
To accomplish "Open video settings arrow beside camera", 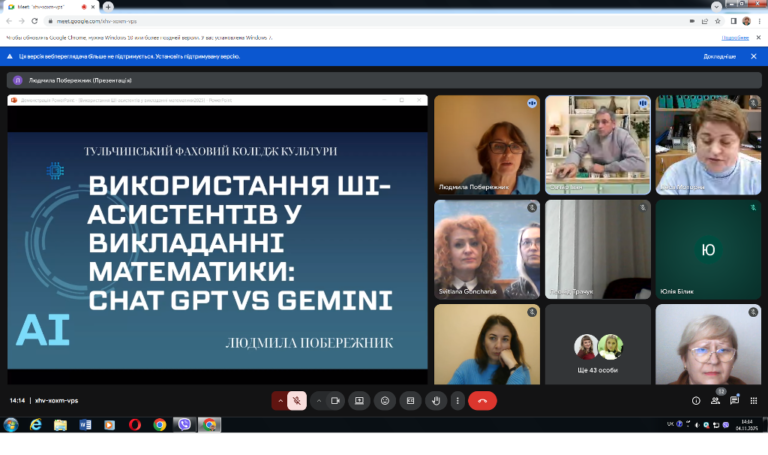I will pos(319,401).
